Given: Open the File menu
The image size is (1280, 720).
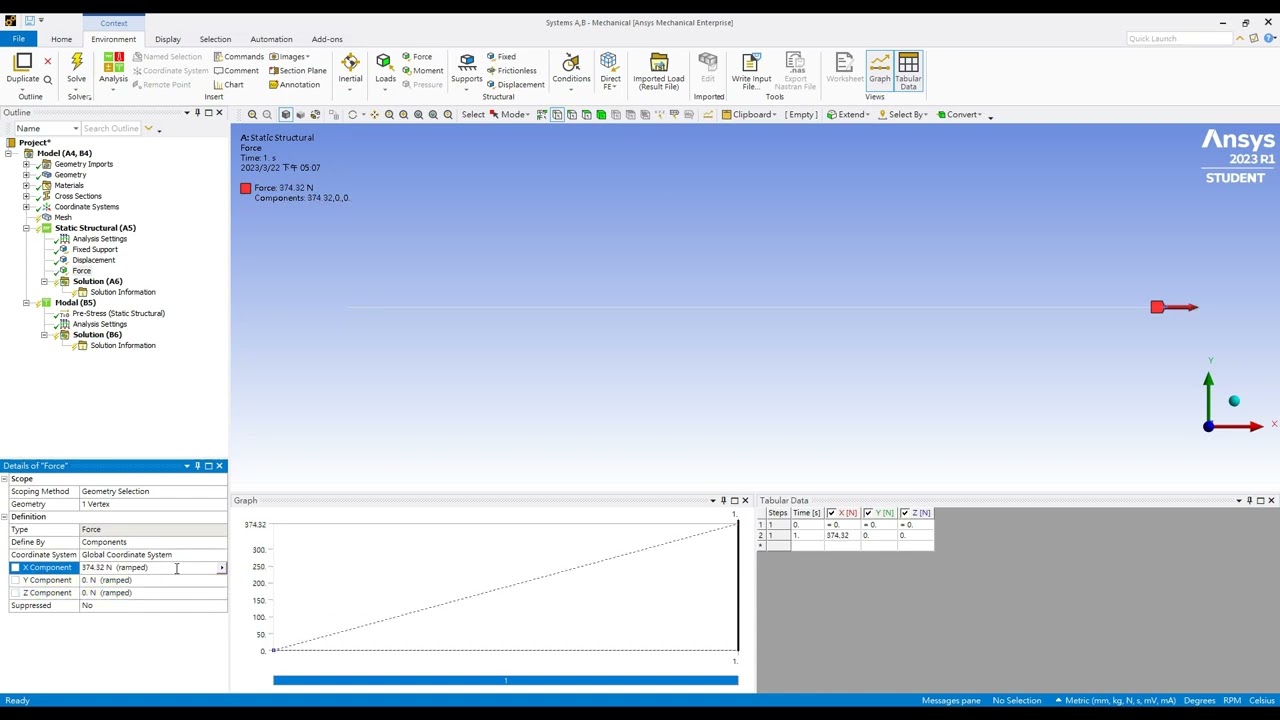Looking at the screenshot, I should [x=18, y=39].
